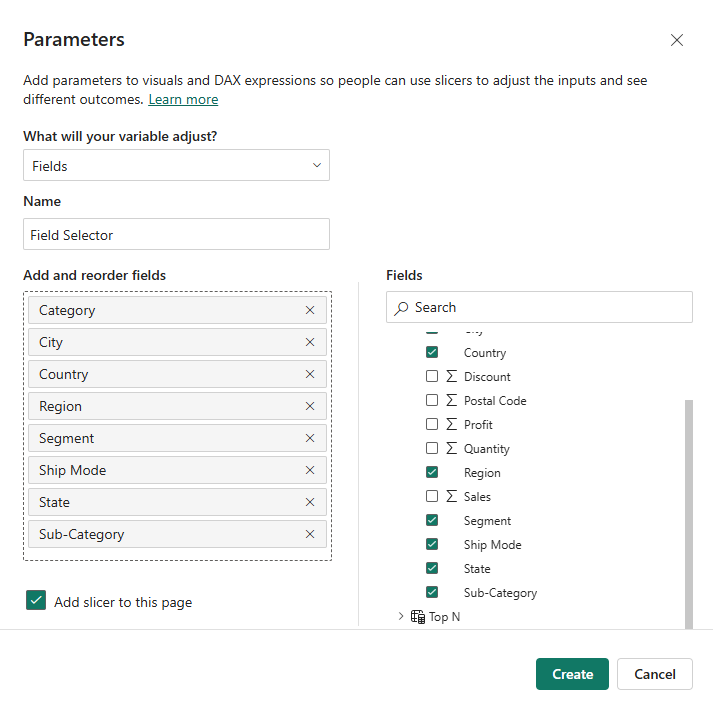The image size is (713, 709).
Task: Uncheck the Region field checkbox
Action: [432, 472]
